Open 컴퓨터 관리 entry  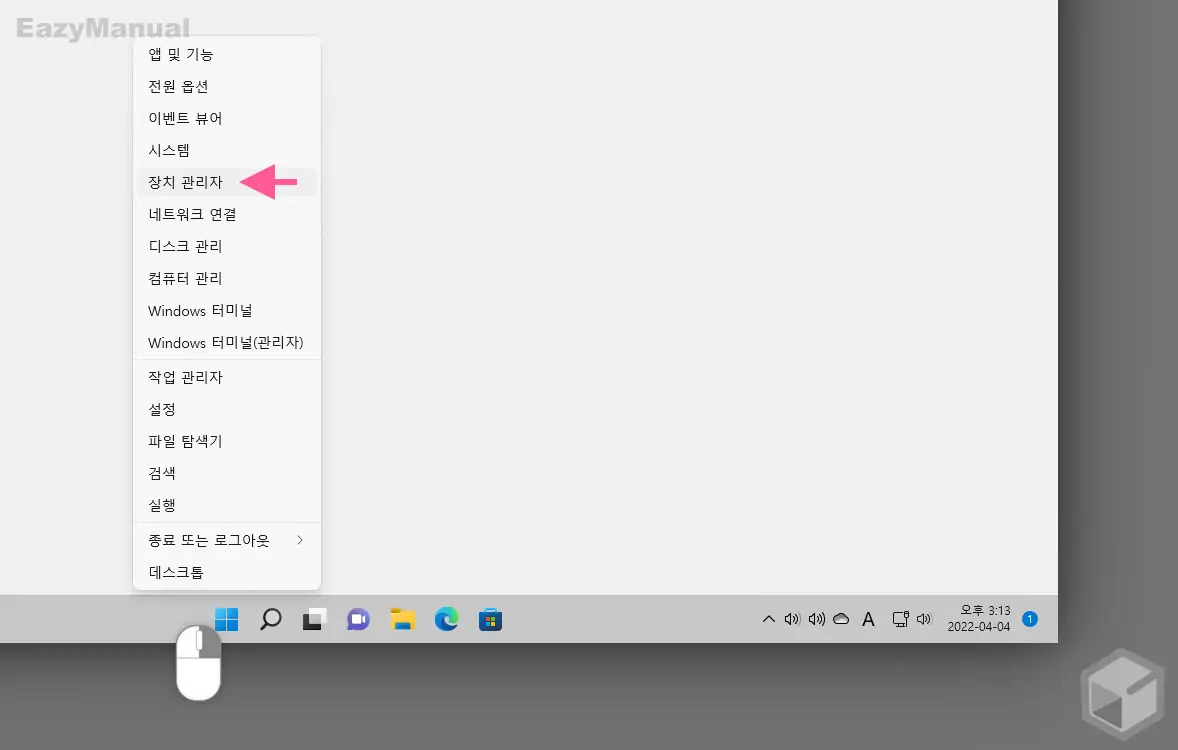click(x=227, y=278)
